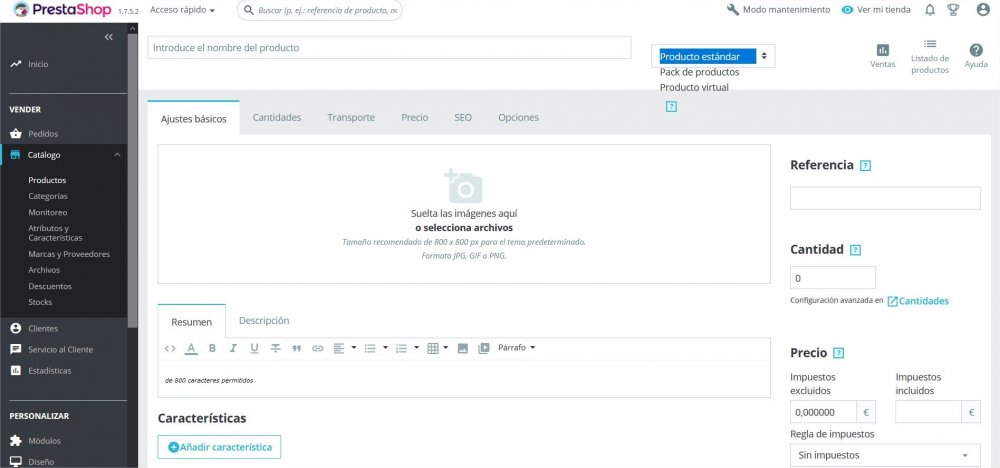
Task: Insert an image in editor
Action: [463, 348]
